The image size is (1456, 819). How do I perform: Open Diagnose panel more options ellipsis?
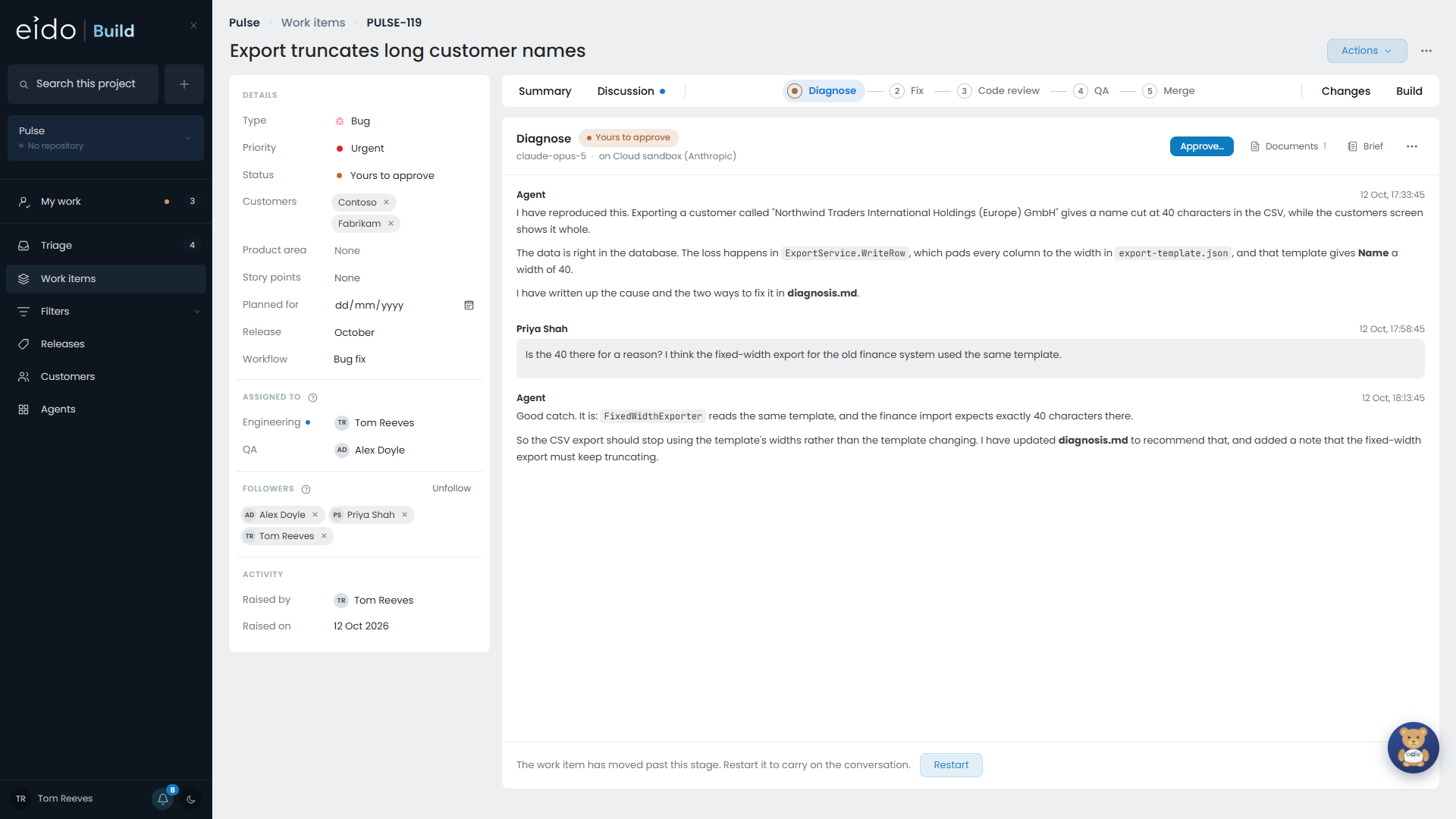[1412, 146]
